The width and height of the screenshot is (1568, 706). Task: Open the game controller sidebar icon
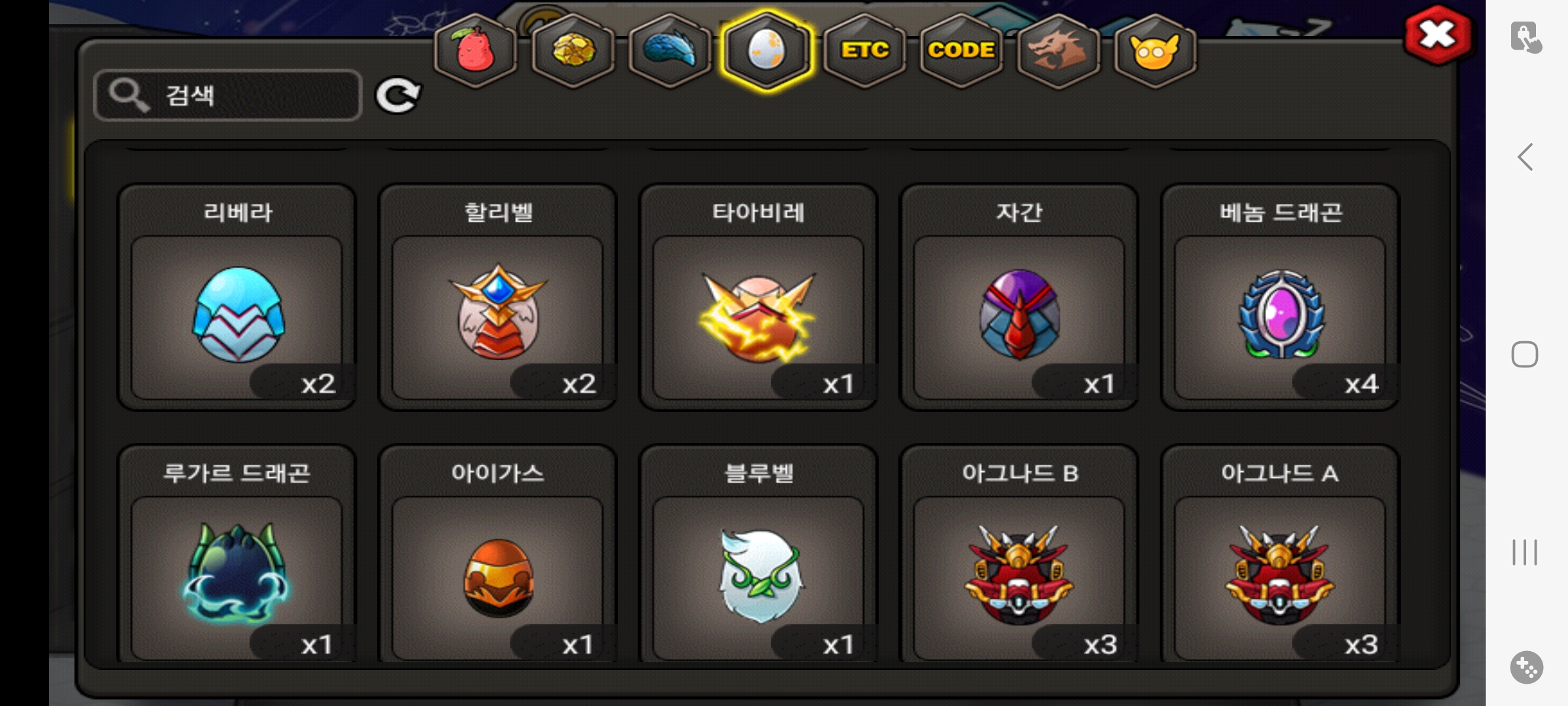point(1526,667)
